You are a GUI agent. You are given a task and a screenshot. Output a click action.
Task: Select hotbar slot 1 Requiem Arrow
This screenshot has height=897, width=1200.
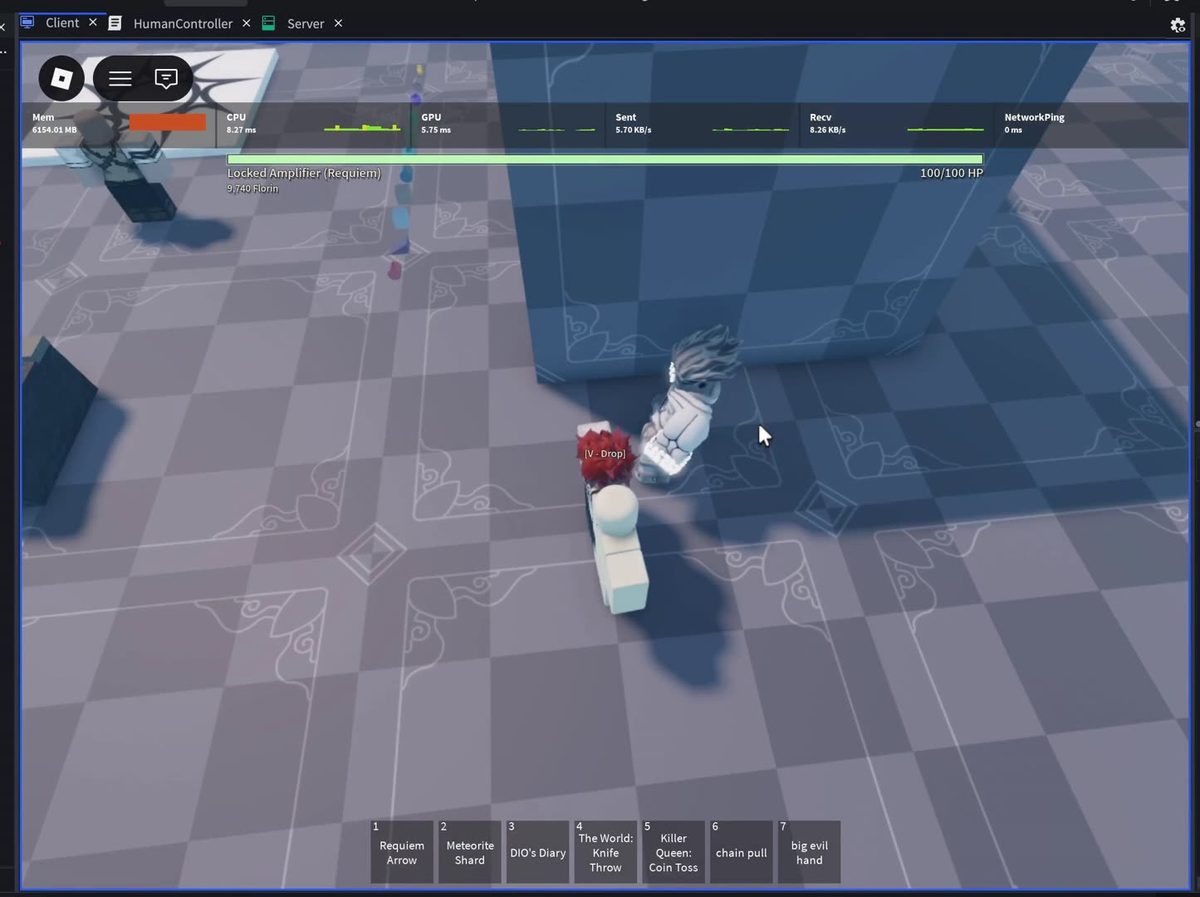(x=402, y=852)
